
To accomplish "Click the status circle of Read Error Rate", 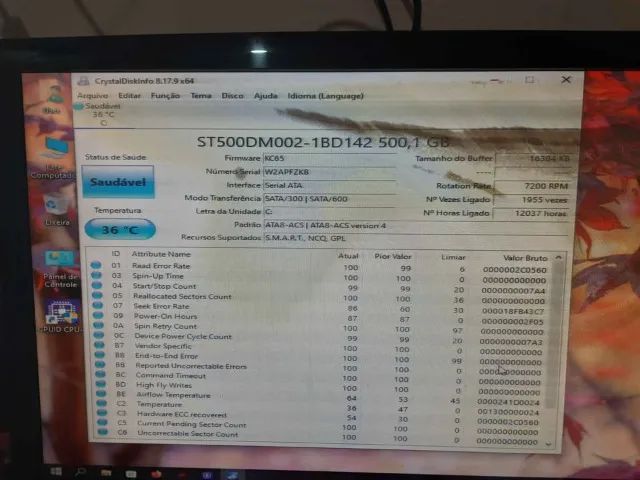I will [96, 265].
